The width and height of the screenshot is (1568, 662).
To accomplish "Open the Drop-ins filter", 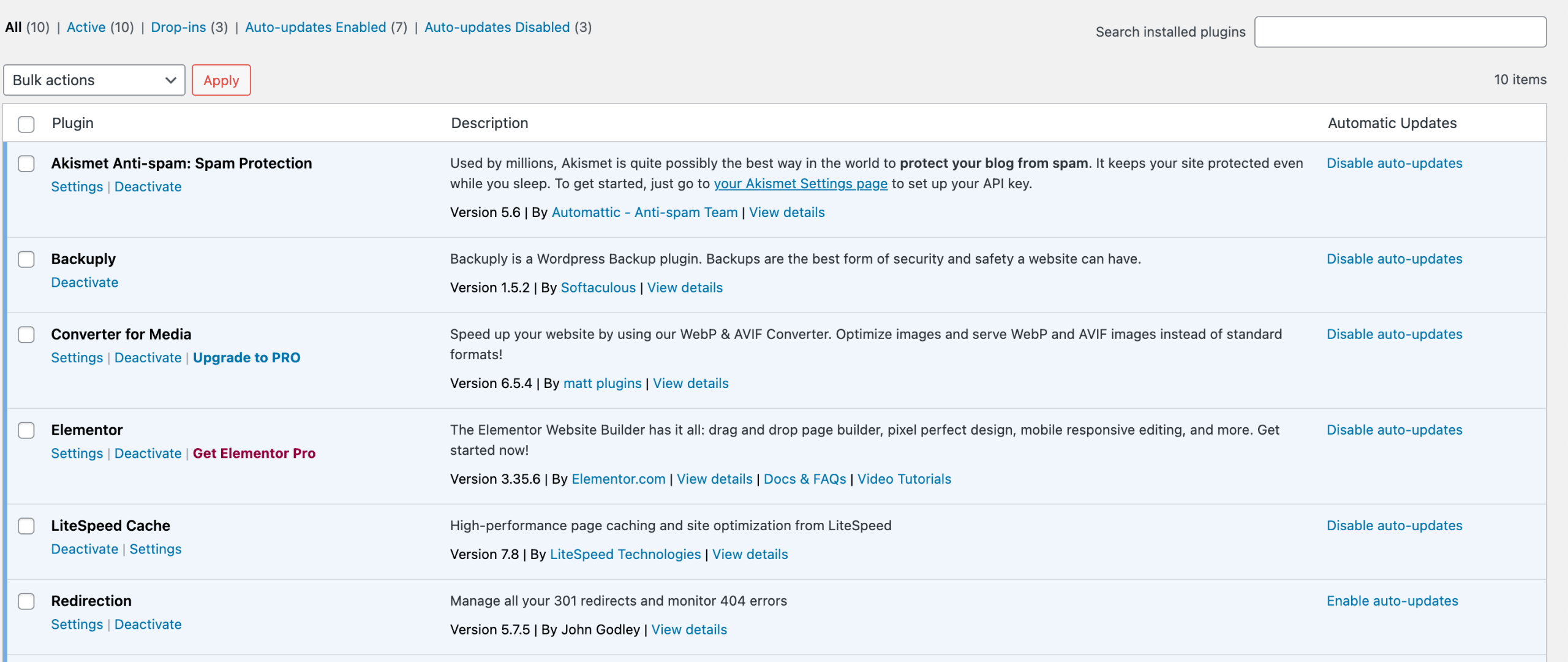I will point(178,27).
